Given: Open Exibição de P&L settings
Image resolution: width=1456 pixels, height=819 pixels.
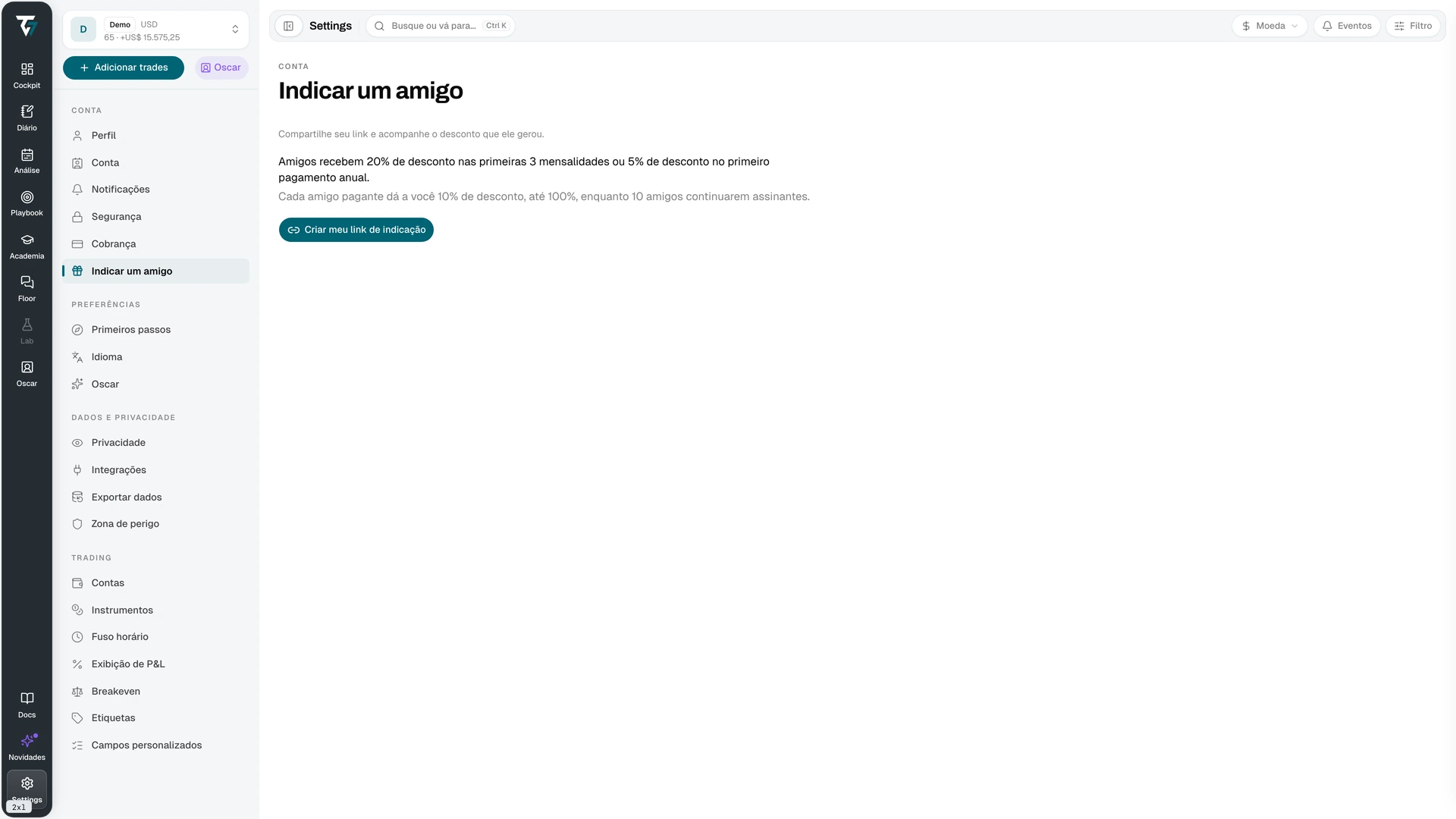Looking at the screenshot, I should (155, 664).
